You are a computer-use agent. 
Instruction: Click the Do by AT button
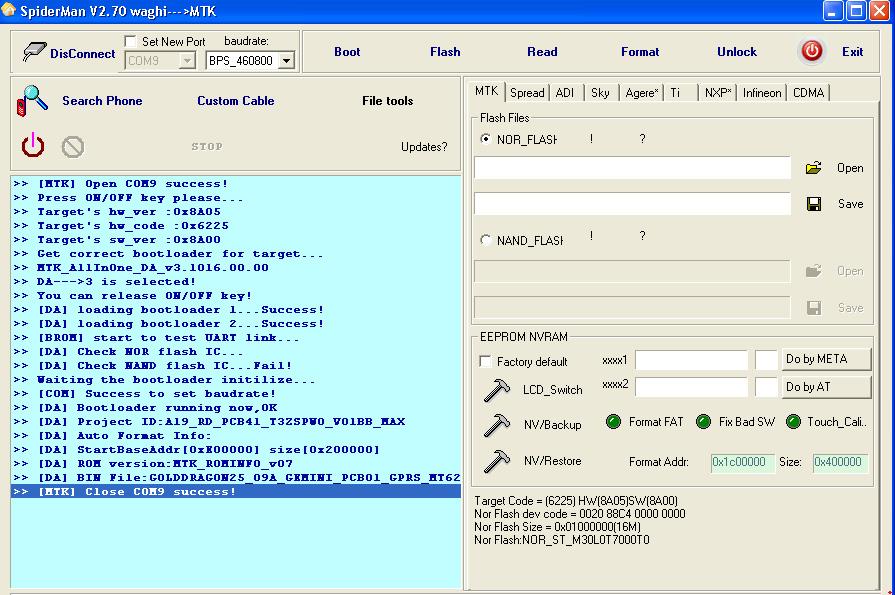(826, 387)
